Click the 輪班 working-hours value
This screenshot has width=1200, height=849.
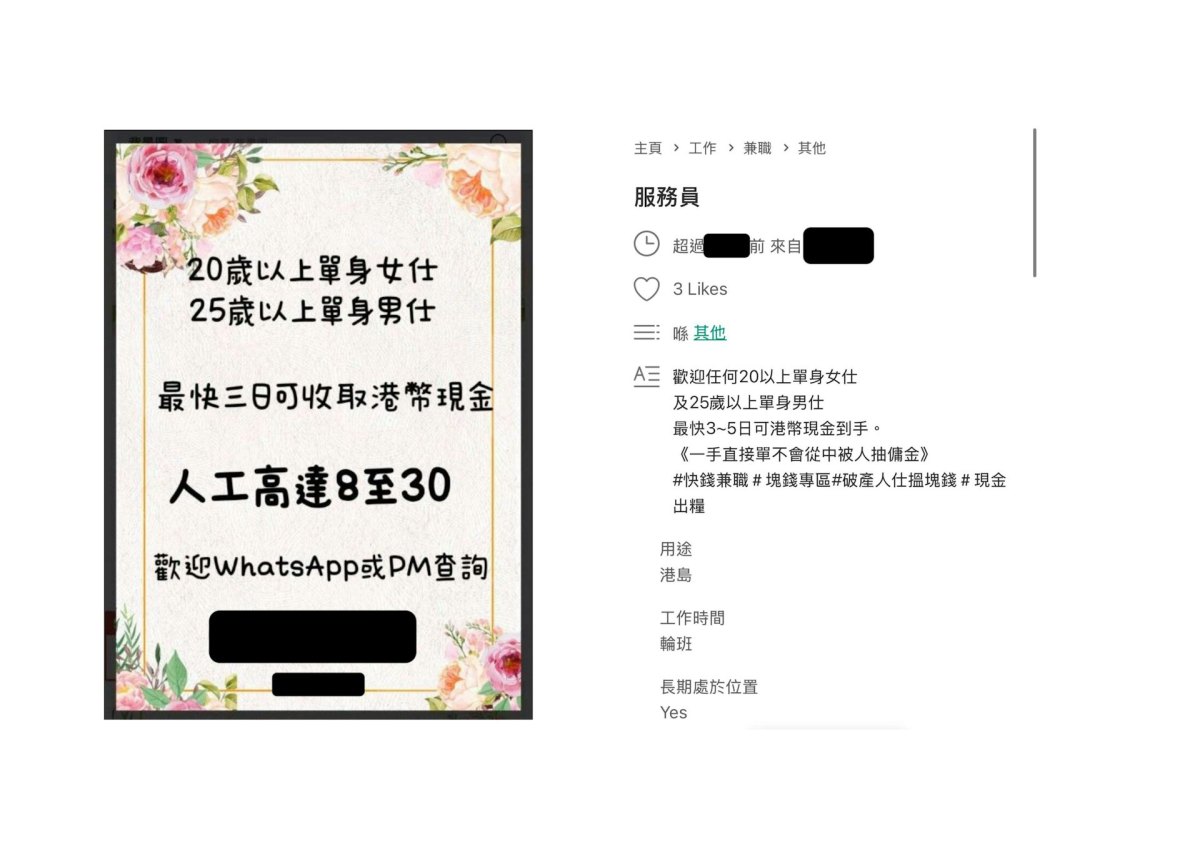point(676,644)
